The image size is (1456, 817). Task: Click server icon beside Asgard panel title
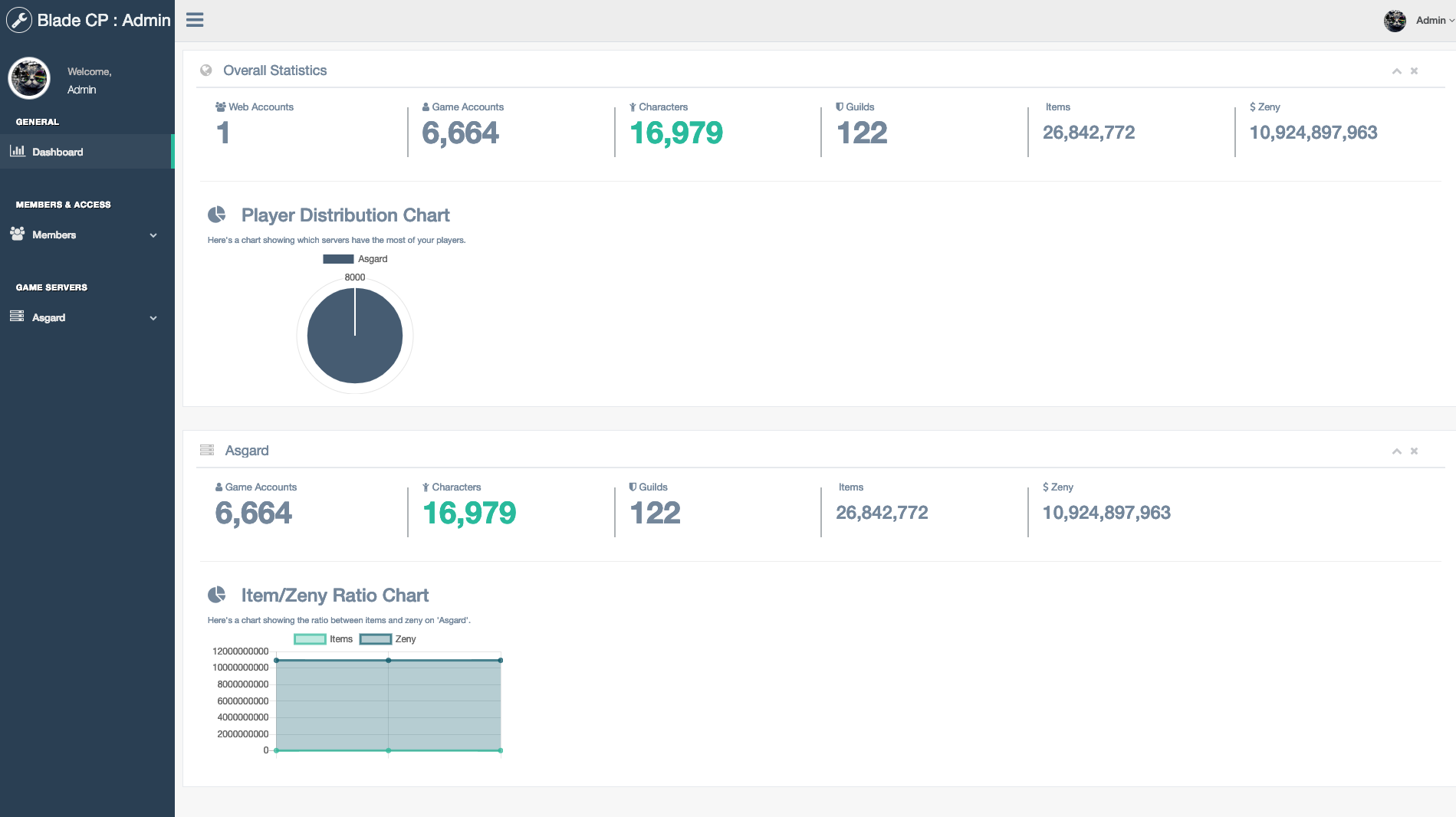point(207,450)
